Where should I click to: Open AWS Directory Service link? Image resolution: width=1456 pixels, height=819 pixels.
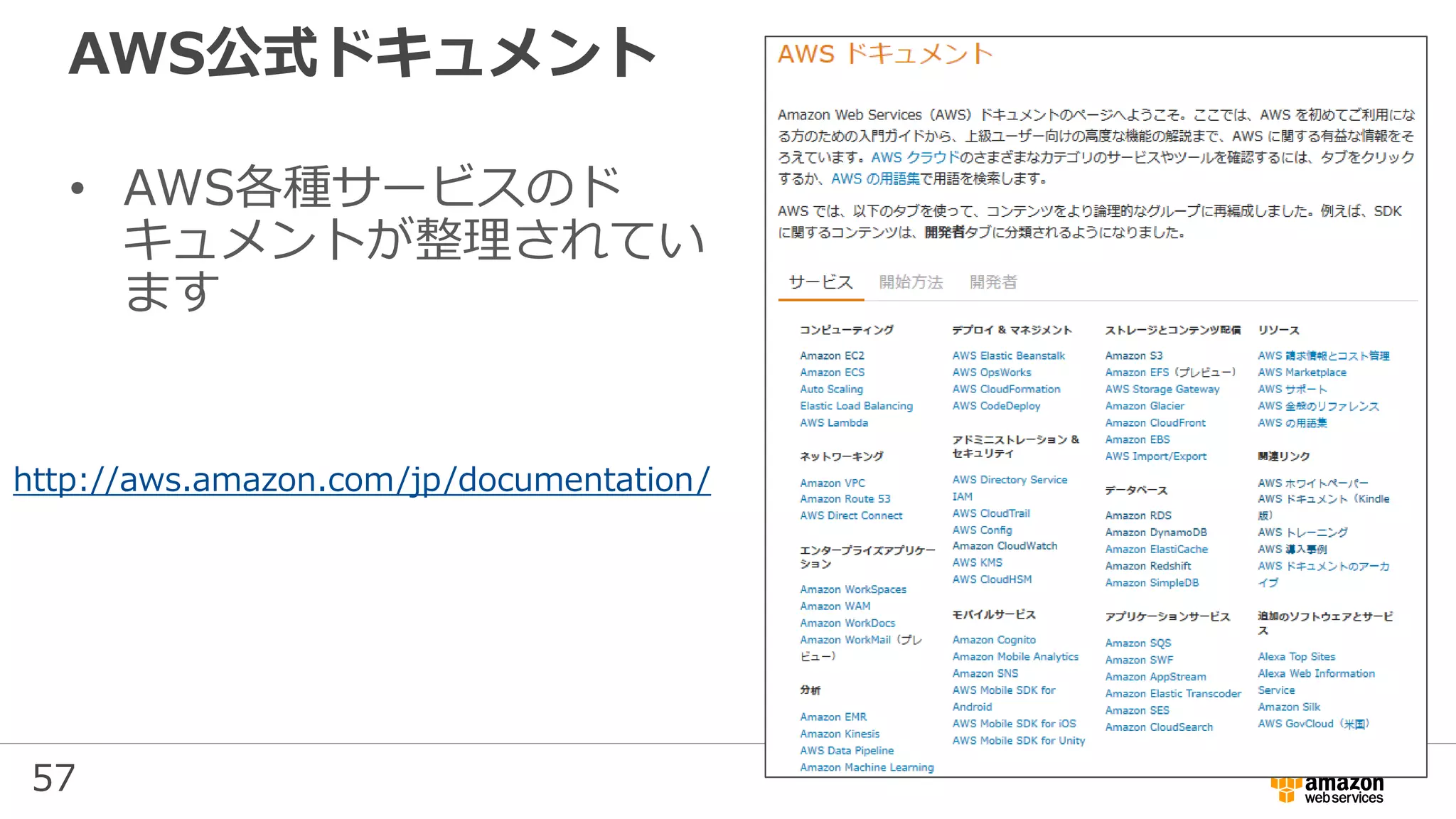[1010, 480]
